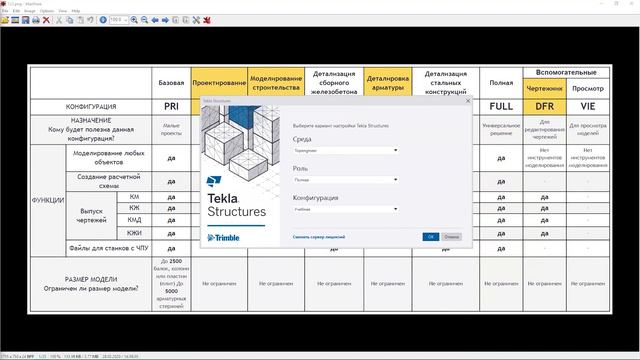Click the Отмена cancel button
Viewport: 640px width, 360px height.
(x=451, y=237)
